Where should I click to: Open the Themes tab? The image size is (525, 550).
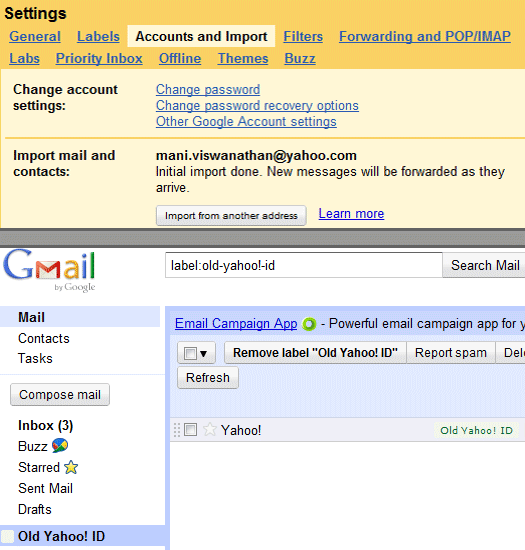click(243, 59)
